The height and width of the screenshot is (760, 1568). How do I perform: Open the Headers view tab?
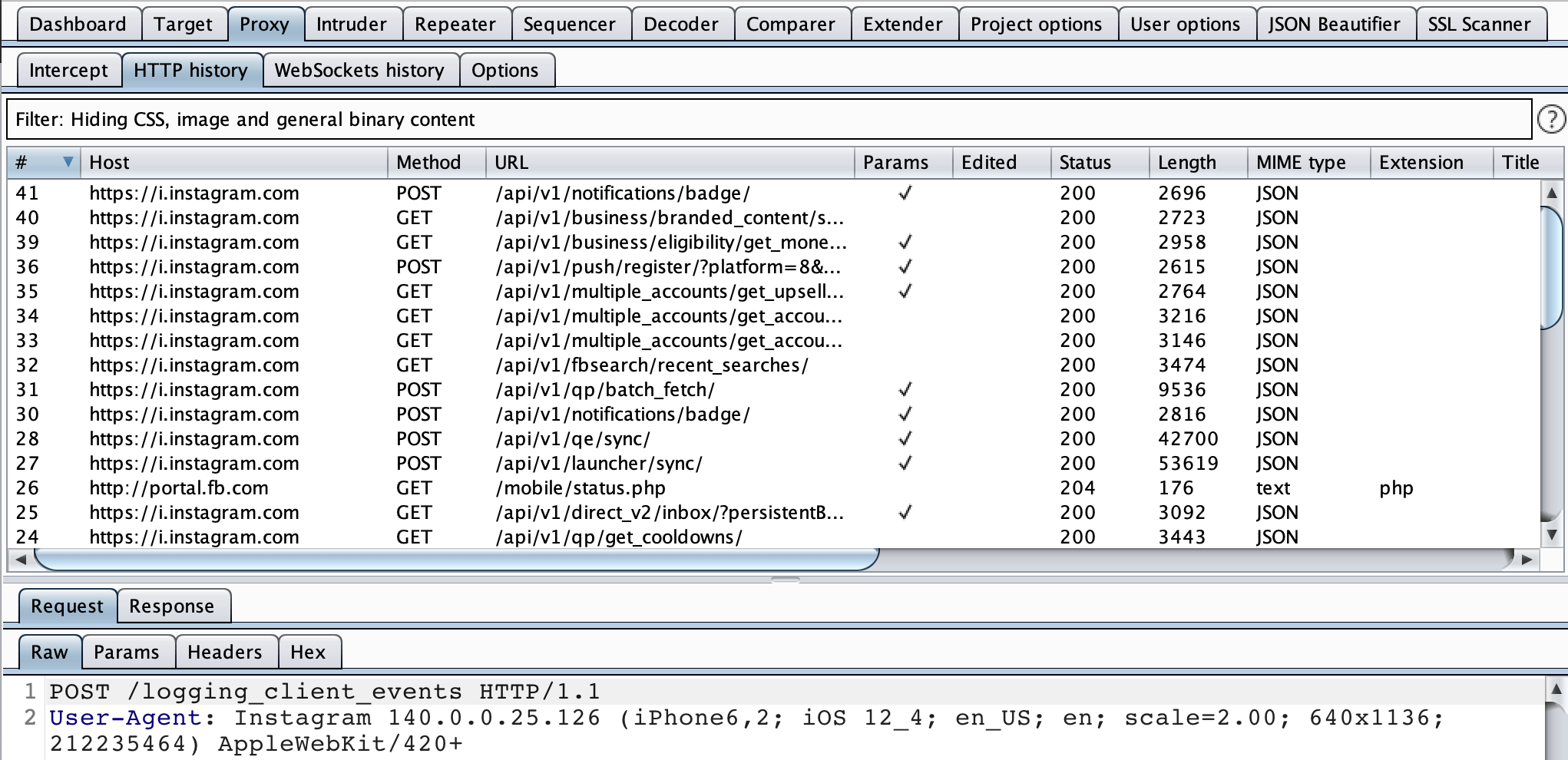pyautogui.click(x=225, y=652)
